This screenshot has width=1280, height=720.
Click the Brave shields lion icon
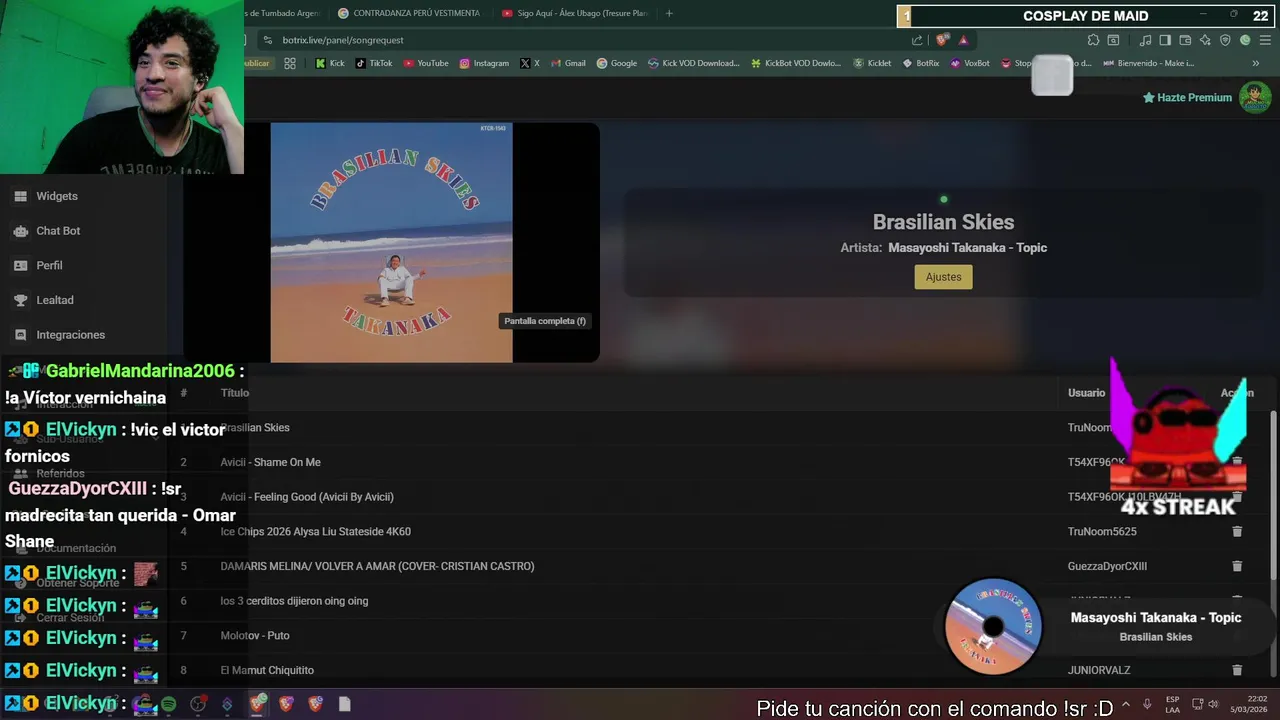click(942, 40)
